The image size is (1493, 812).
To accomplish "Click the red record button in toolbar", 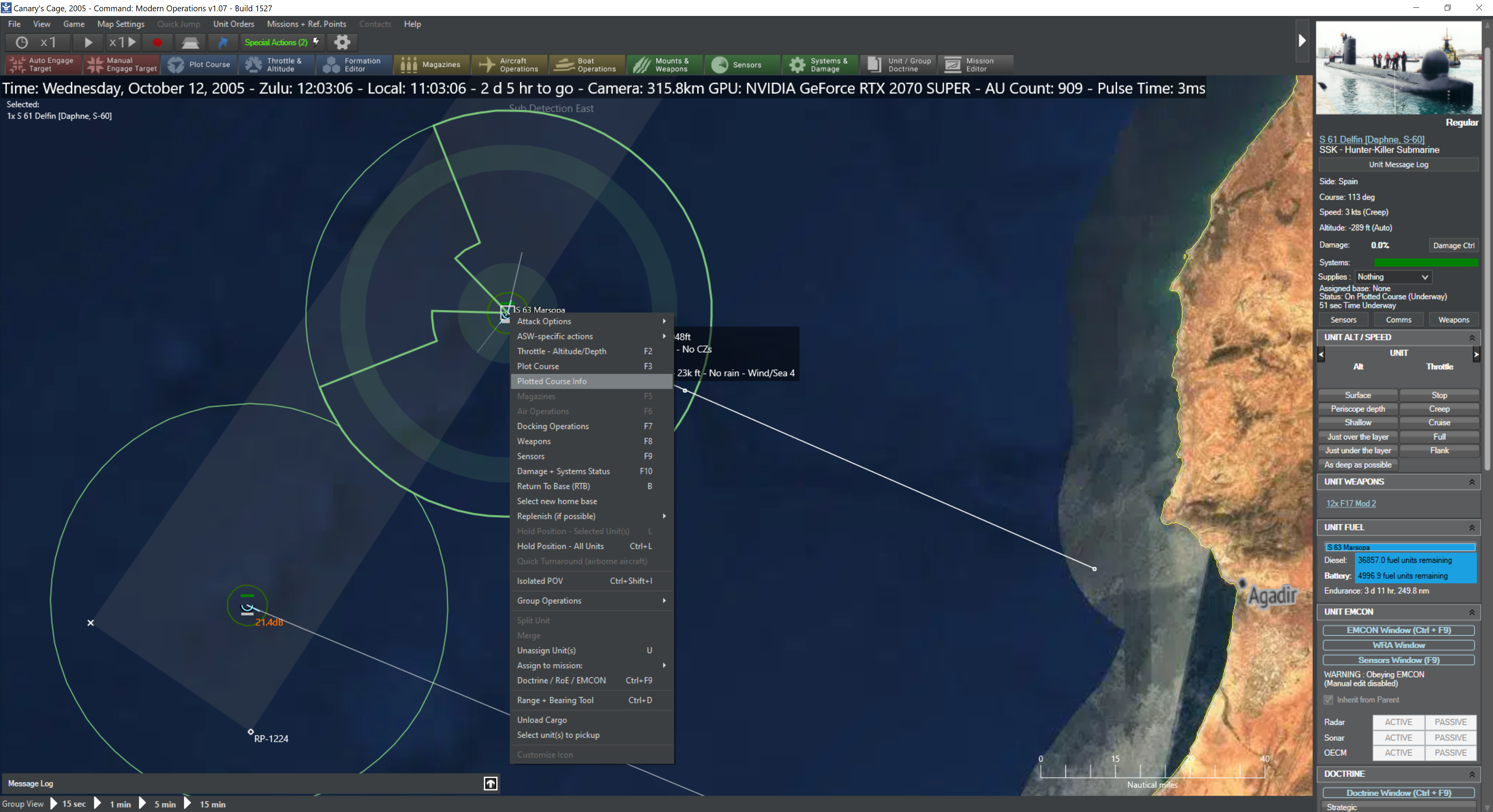I will [157, 42].
